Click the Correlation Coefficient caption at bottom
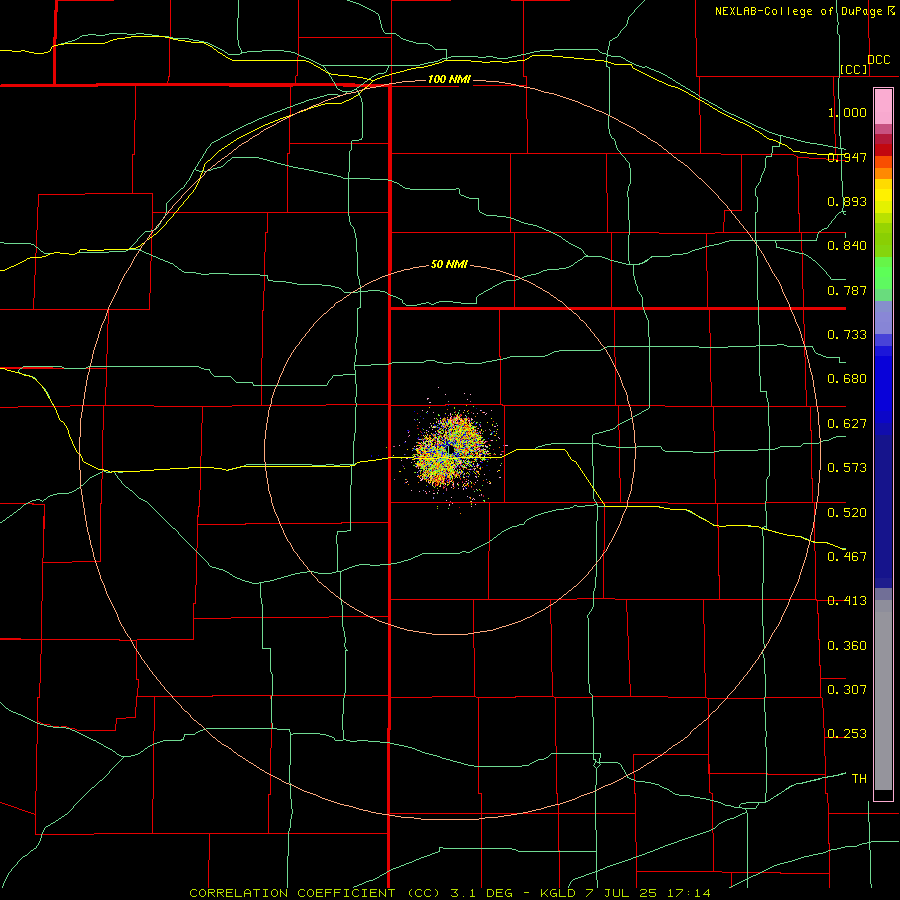The image size is (900, 900). coord(450,893)
